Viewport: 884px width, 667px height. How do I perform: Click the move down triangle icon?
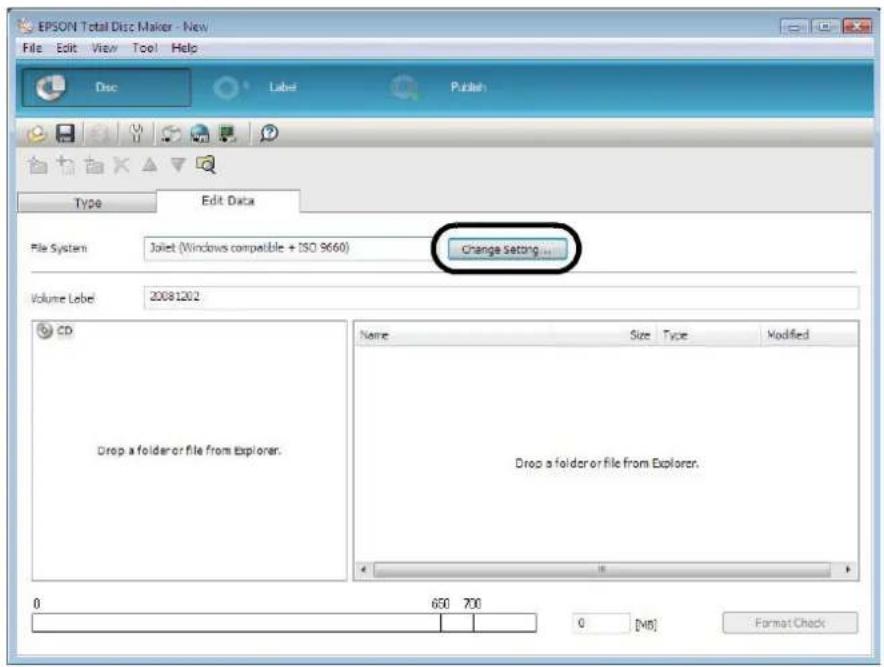pos(178,165)
